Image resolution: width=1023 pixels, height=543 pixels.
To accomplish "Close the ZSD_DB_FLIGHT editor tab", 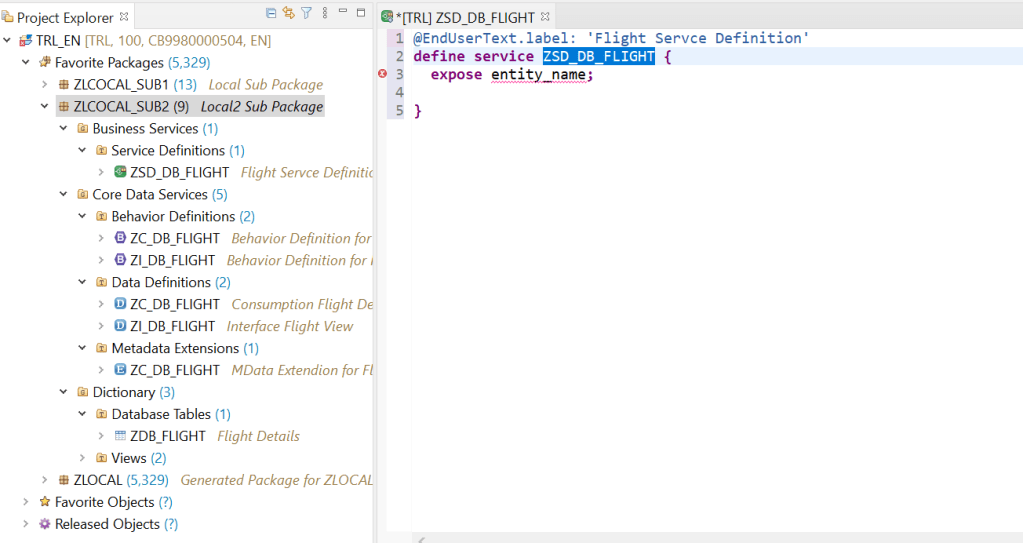I will point(545,16).
